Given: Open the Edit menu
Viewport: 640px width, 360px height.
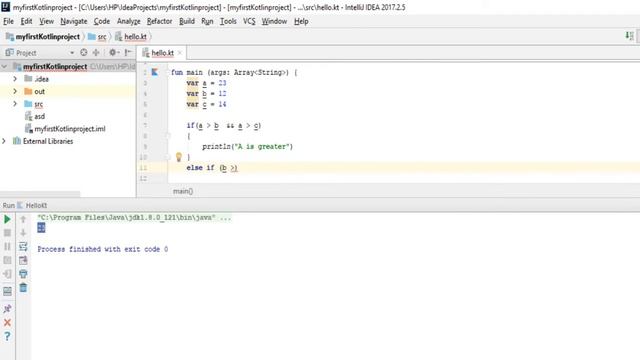Looking at the screenshot, I should tap(26, 21).
